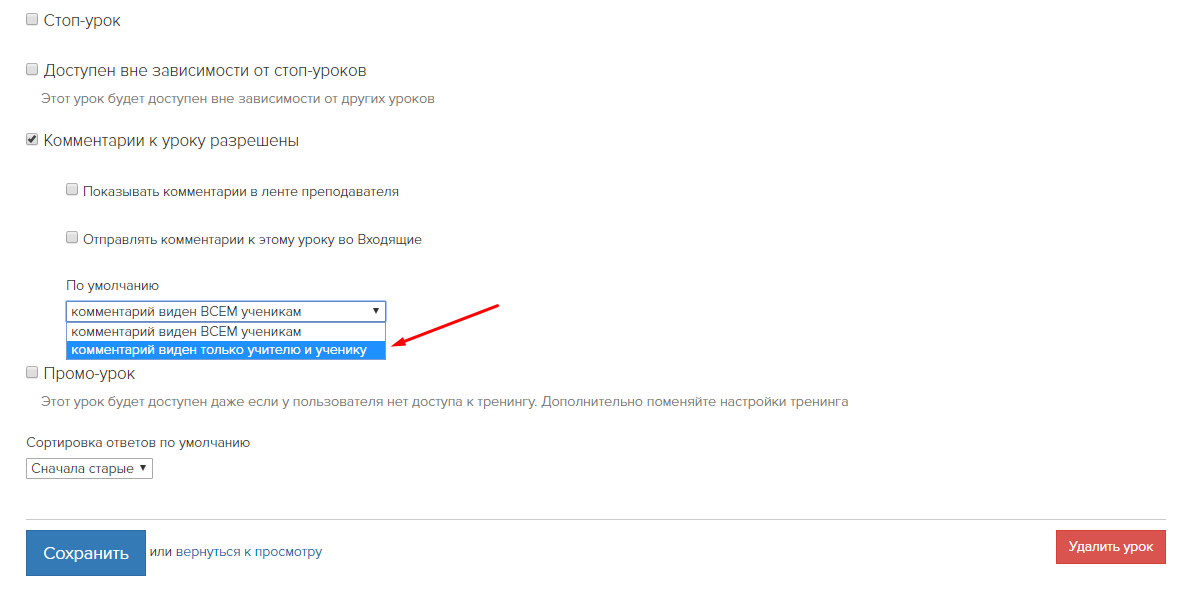1184x596 pixels.
Task: Click the blue Сохранить button
Action: (x=85, y=553)
